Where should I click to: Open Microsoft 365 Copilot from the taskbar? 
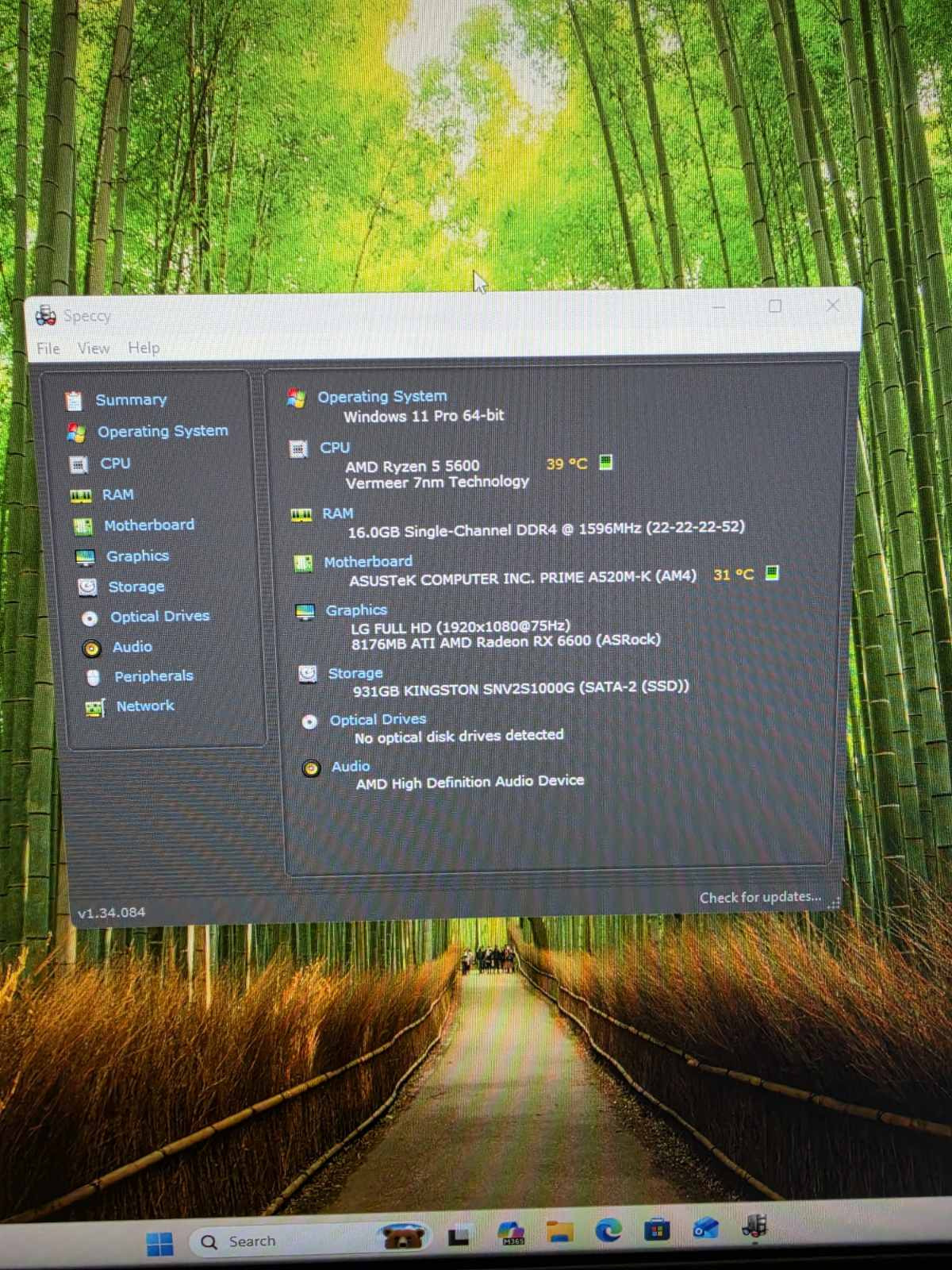point(511,1233)
